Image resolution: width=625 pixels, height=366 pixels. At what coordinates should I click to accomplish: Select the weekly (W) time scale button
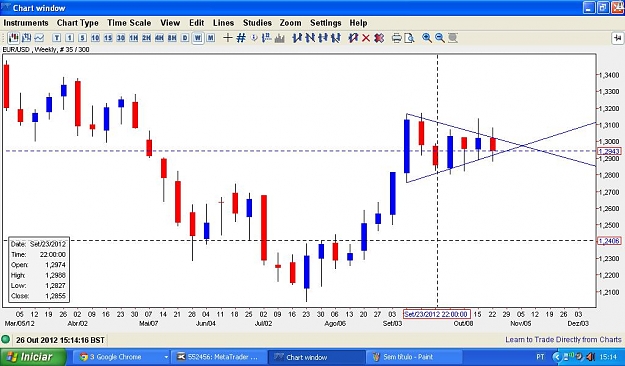[198, 38]
